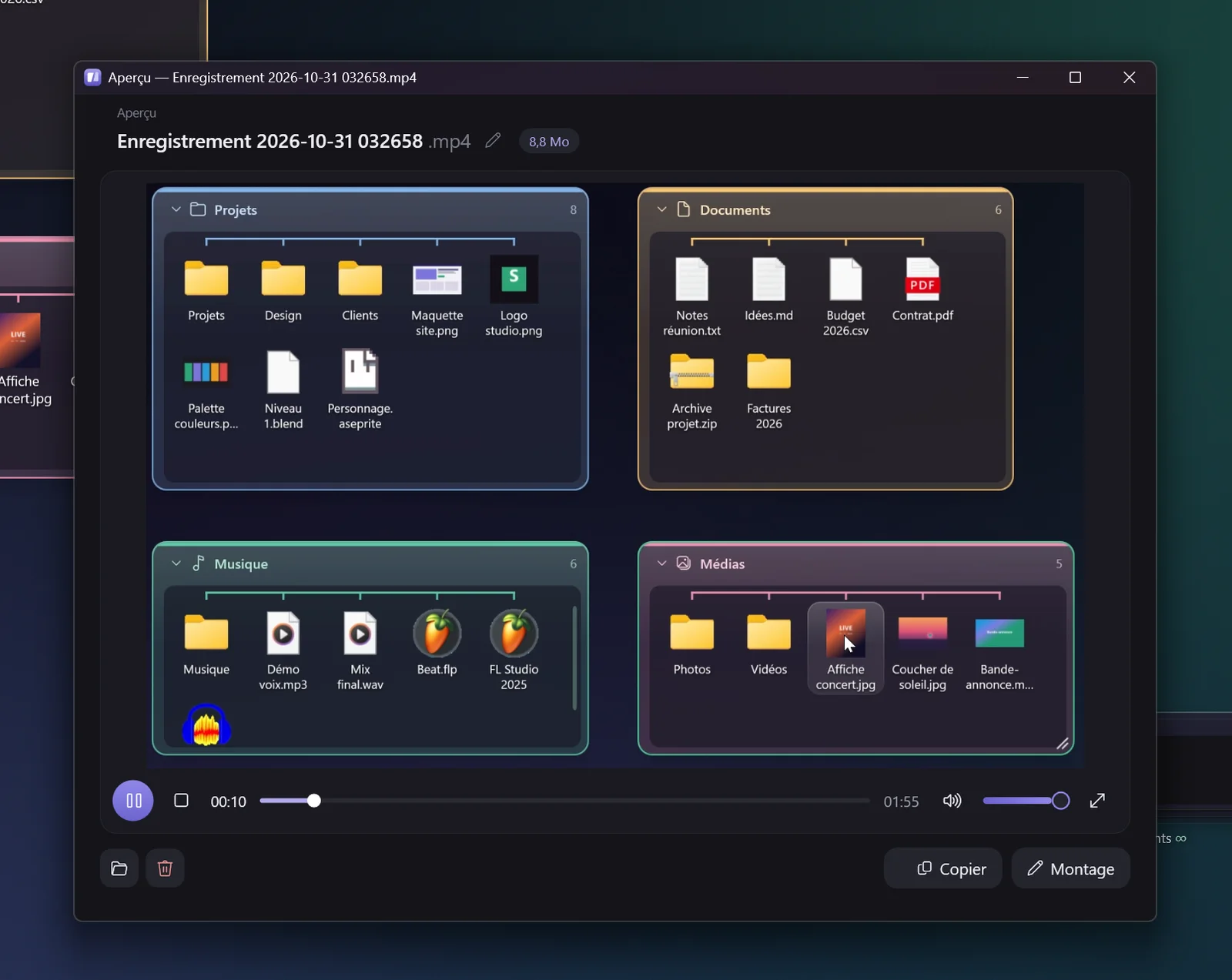This screenshot has height=980, width=1232.
Task: Pause the recording playback
Action: coord(133,801)
